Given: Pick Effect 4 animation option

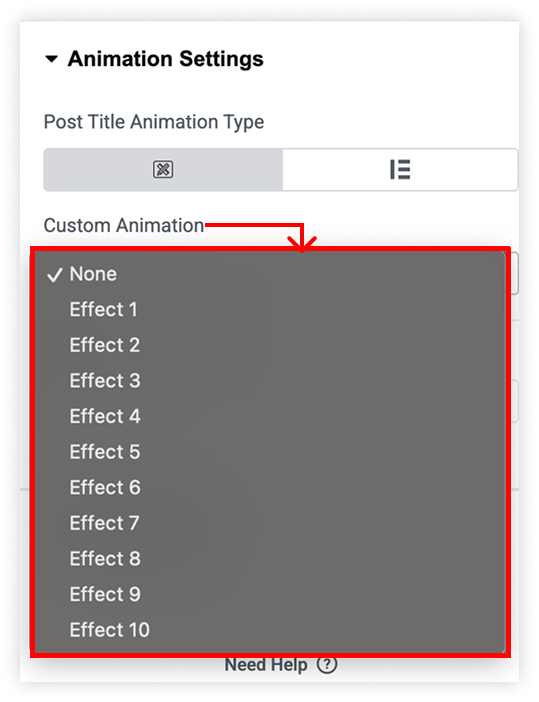Looking at the screenshot, I should pos(270,416).
